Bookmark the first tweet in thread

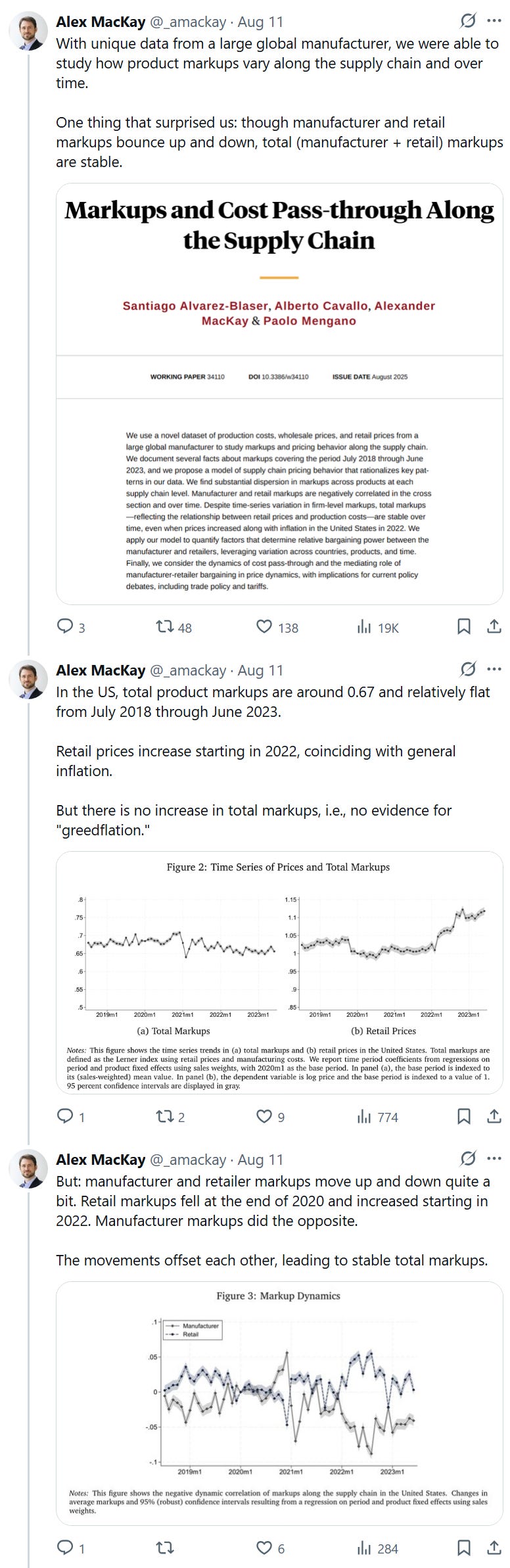point(463,627)
